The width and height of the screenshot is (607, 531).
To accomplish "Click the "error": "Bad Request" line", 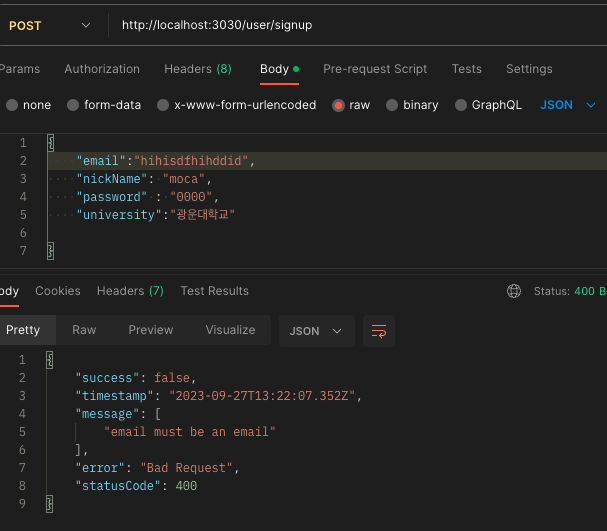I will tap(157, 468).
